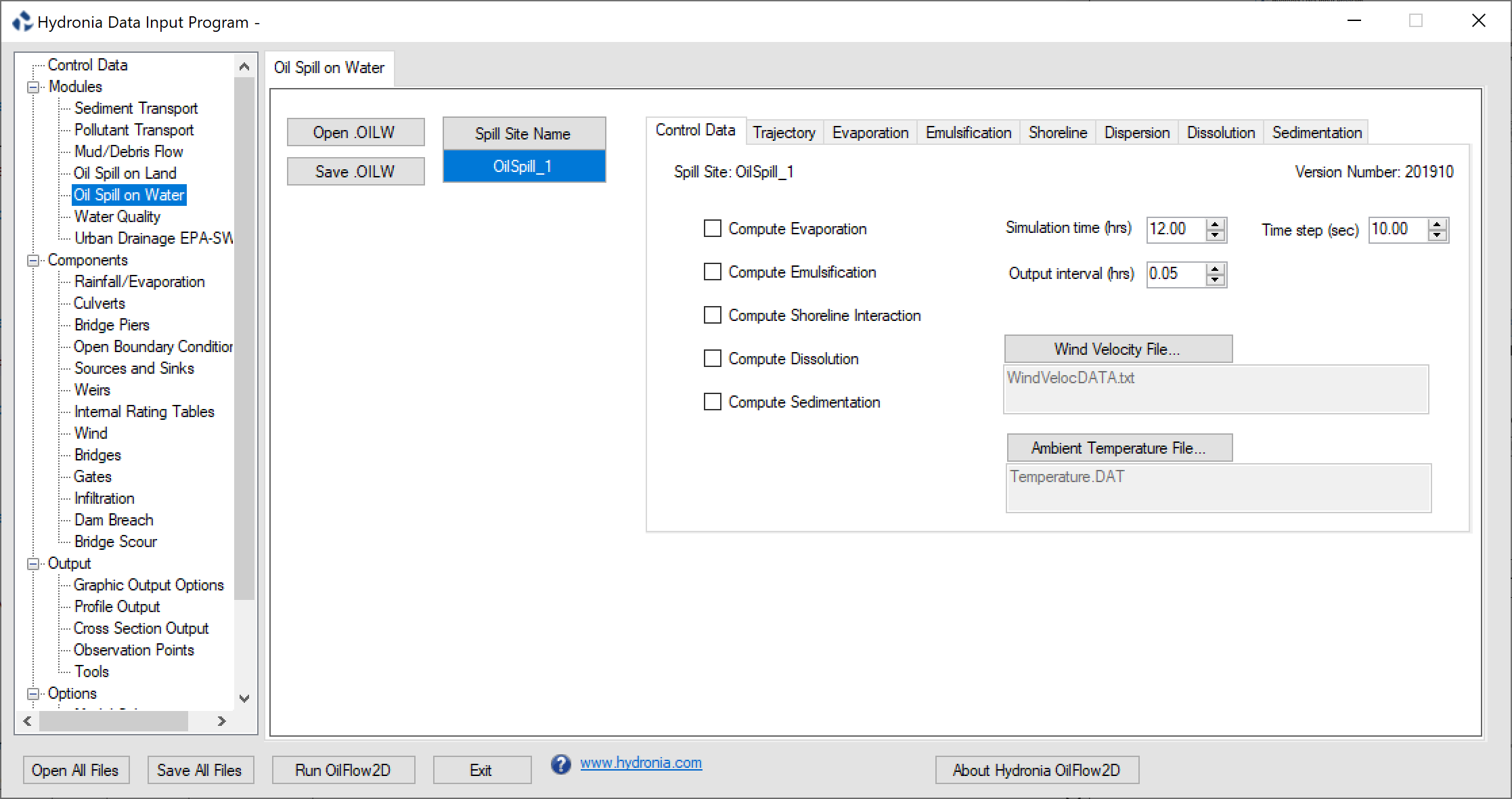Select Bridge Piers tree item
The image size is (1512, 799).
click(x=112, y=325)
